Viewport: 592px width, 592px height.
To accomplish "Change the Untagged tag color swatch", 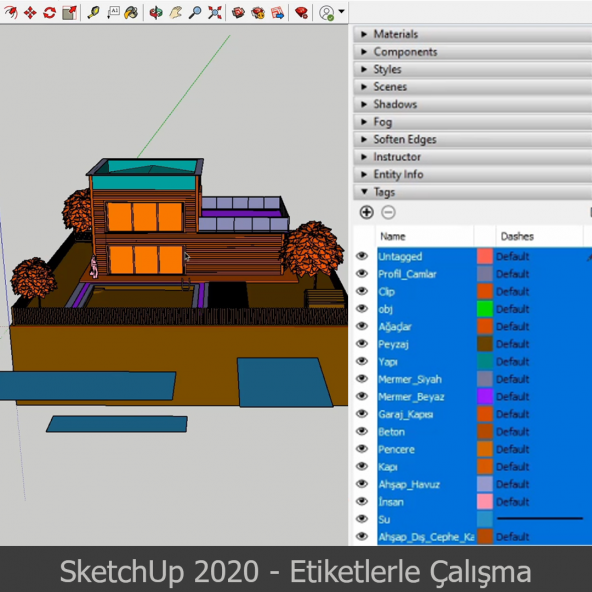I will click(x=485, y=256).
